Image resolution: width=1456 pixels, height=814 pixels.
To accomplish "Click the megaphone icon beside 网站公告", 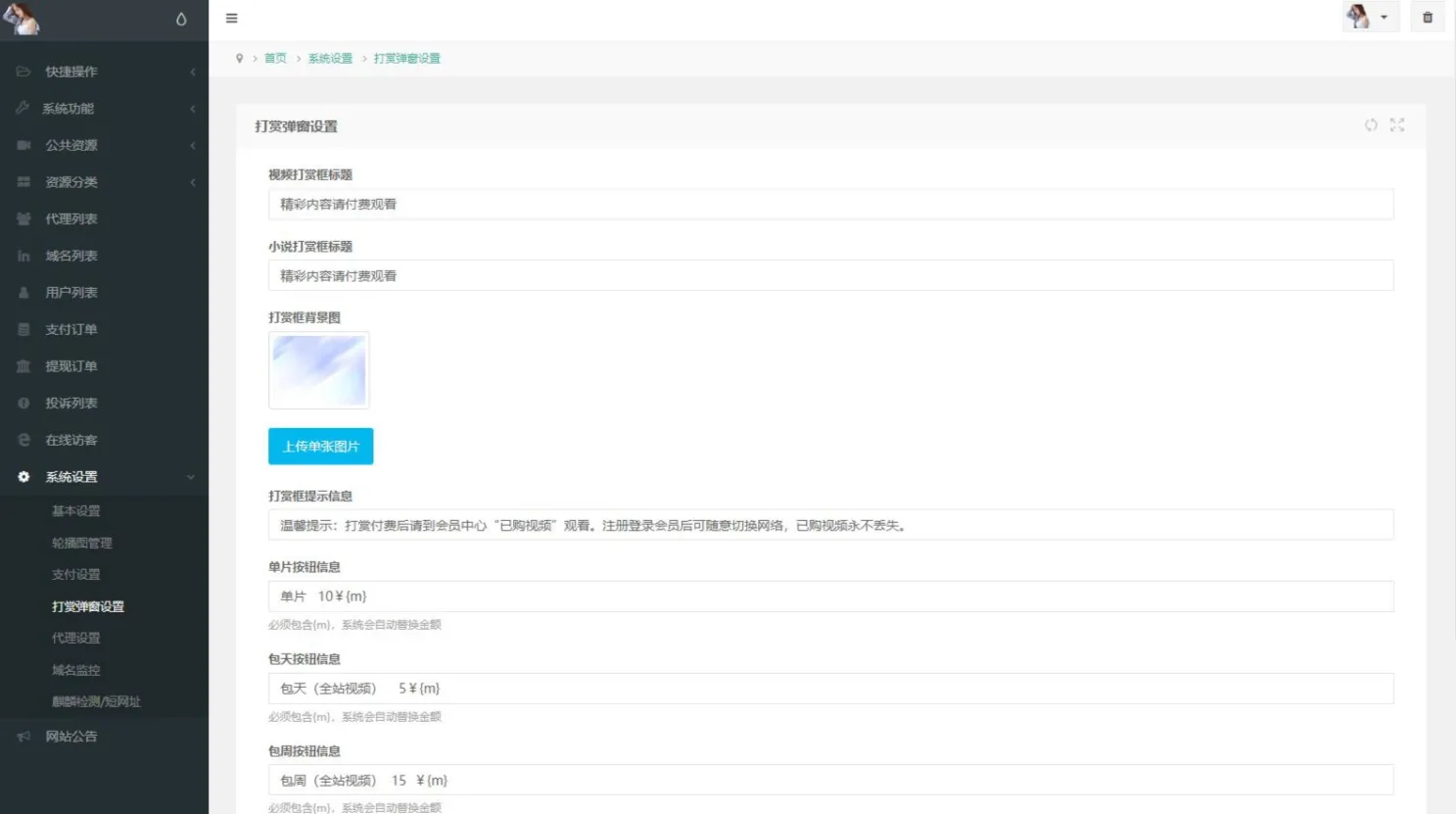I will (23, 737).
